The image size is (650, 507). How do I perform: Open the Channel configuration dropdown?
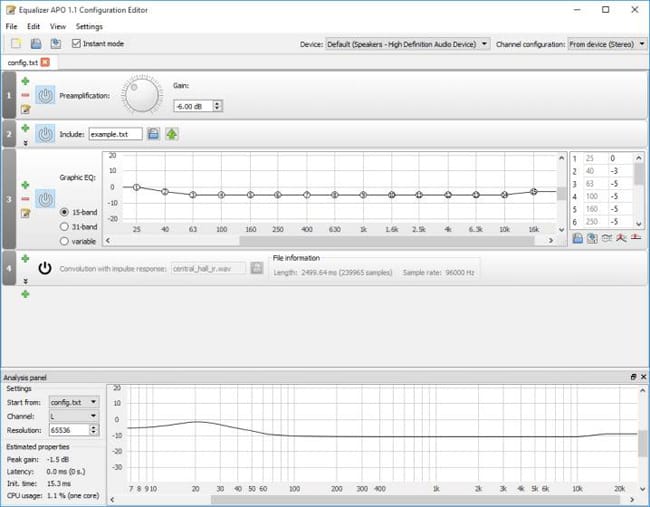tap(606, 44)
